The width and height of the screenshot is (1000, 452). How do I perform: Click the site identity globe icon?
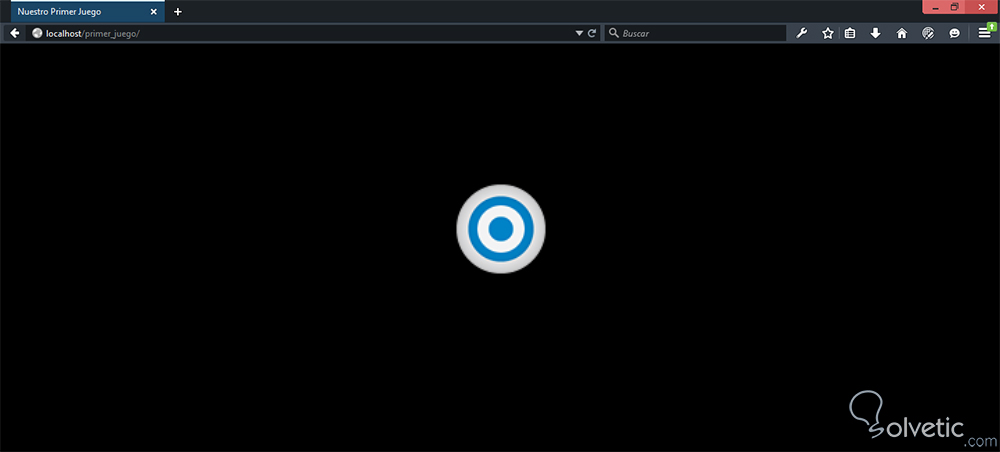click(x=37, y=33)
